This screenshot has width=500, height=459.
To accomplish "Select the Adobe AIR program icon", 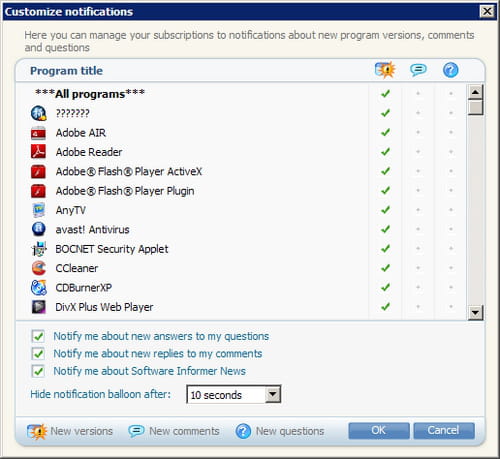I will click(x=39, y=133).
